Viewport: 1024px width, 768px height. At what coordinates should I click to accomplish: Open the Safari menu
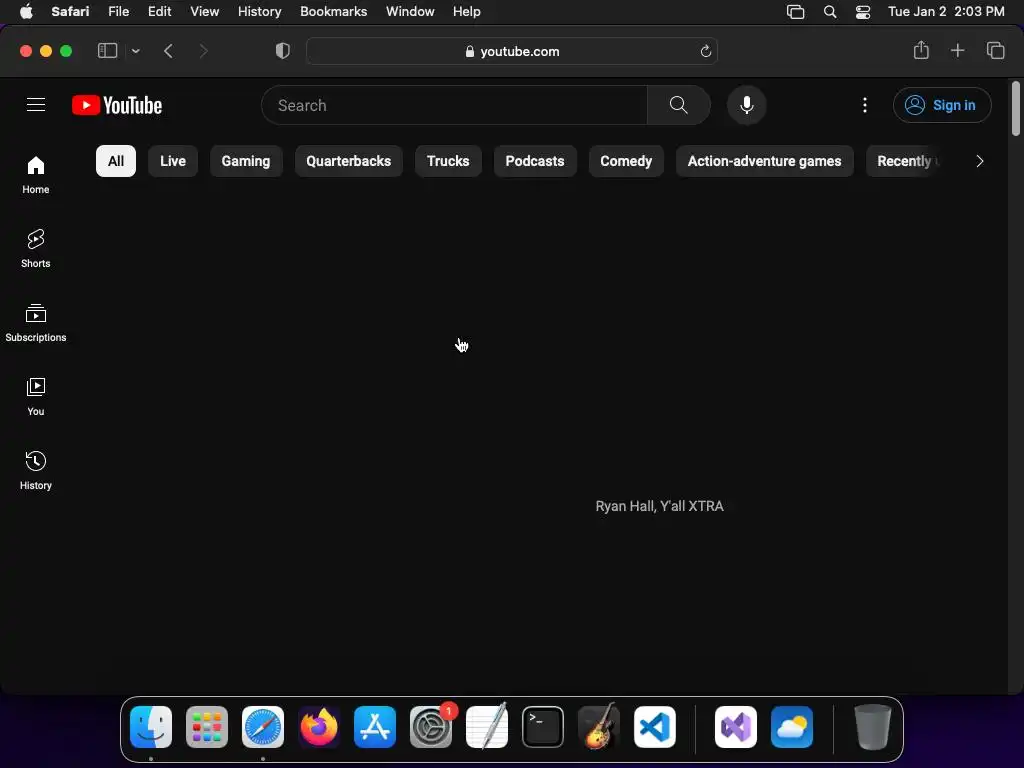71,12
